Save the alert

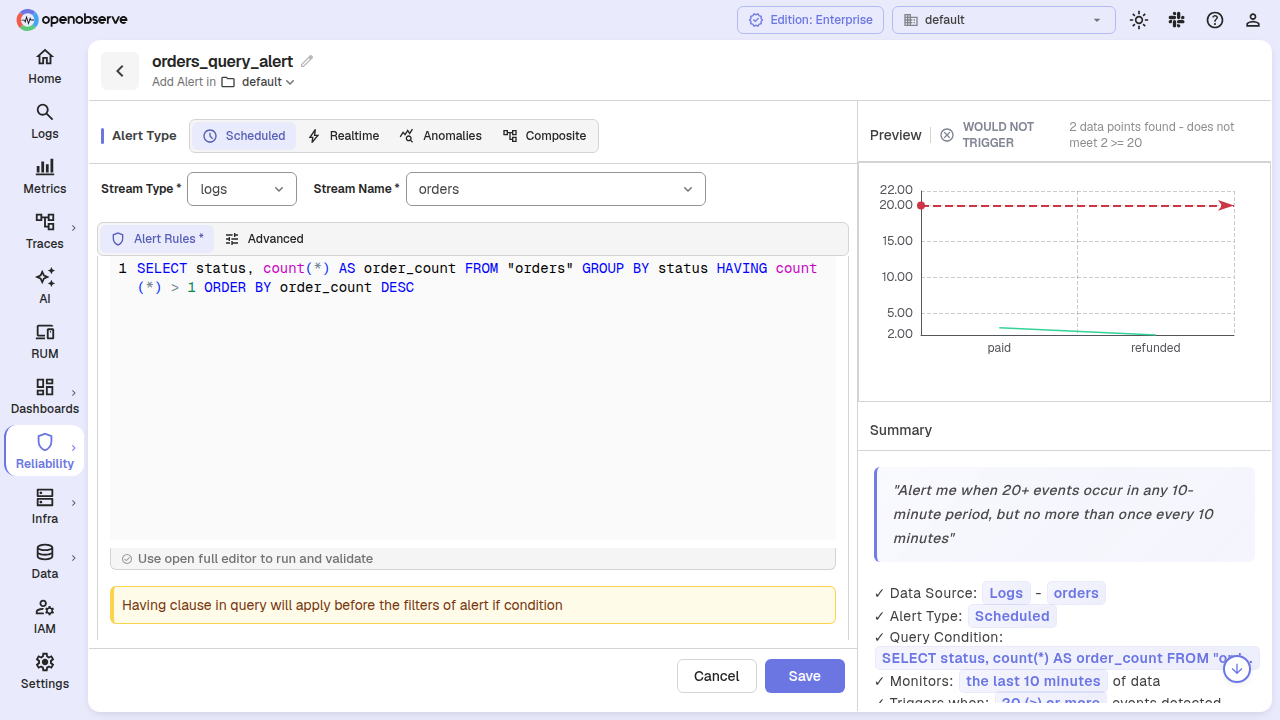click(x=805, y=676)
